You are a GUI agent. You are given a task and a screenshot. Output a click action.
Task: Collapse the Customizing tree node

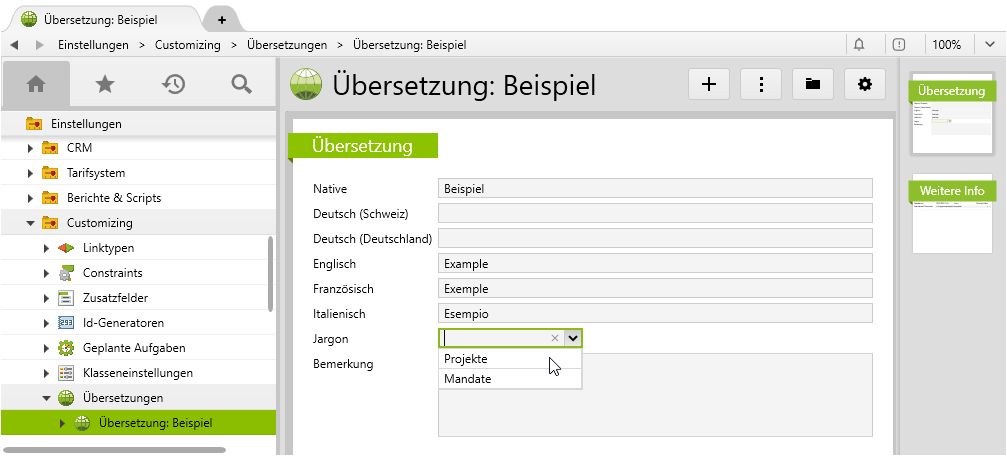[31, 223]
